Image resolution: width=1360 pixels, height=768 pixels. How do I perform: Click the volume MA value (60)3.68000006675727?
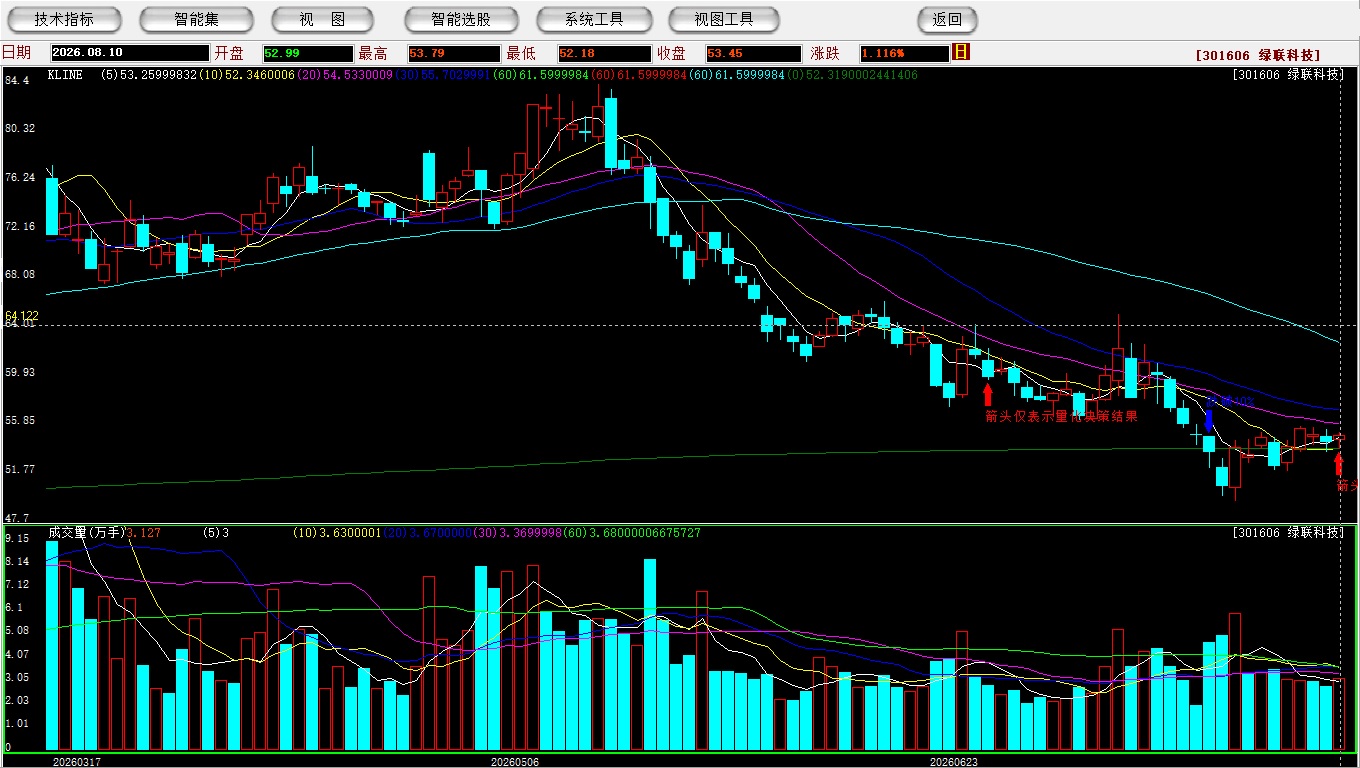pos(633,533)
